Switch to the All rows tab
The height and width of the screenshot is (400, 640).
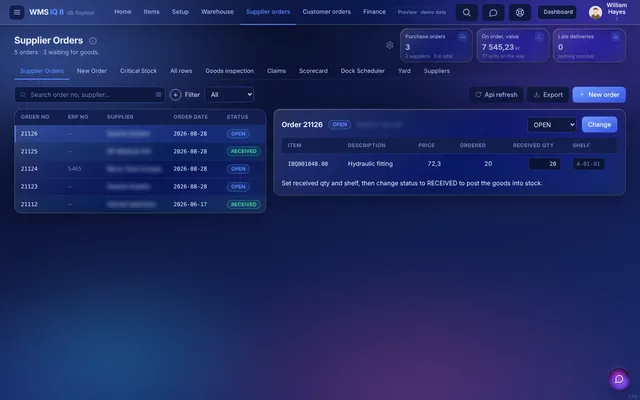[181, 71]
